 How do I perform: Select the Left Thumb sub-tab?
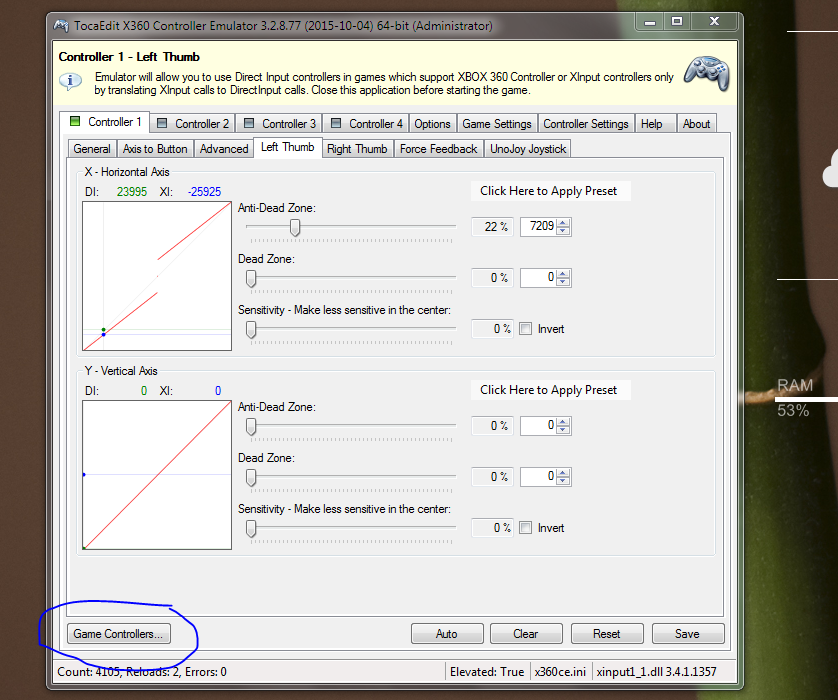(288, 147)
